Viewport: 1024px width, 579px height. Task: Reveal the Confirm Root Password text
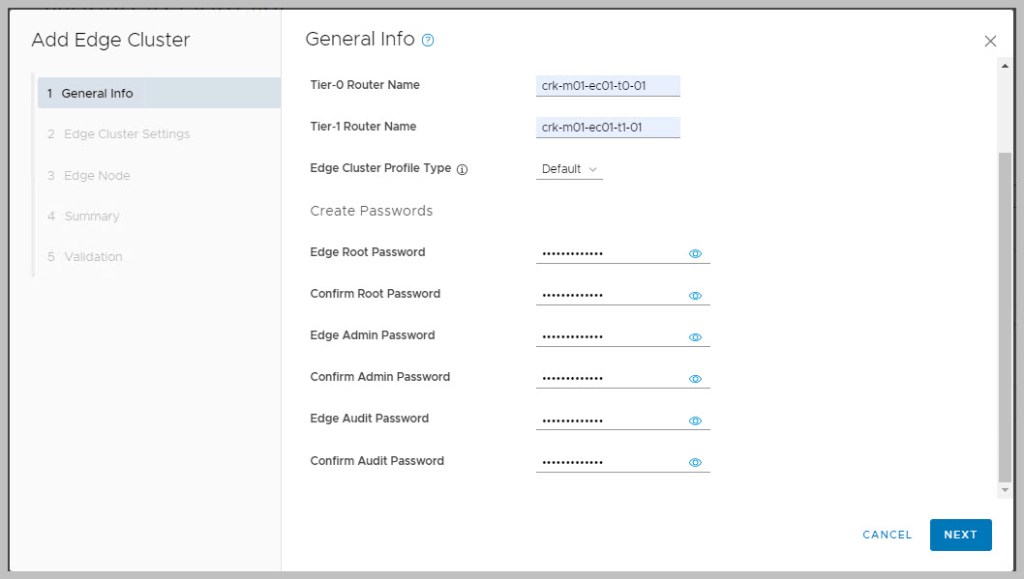(x=696, y=296)
